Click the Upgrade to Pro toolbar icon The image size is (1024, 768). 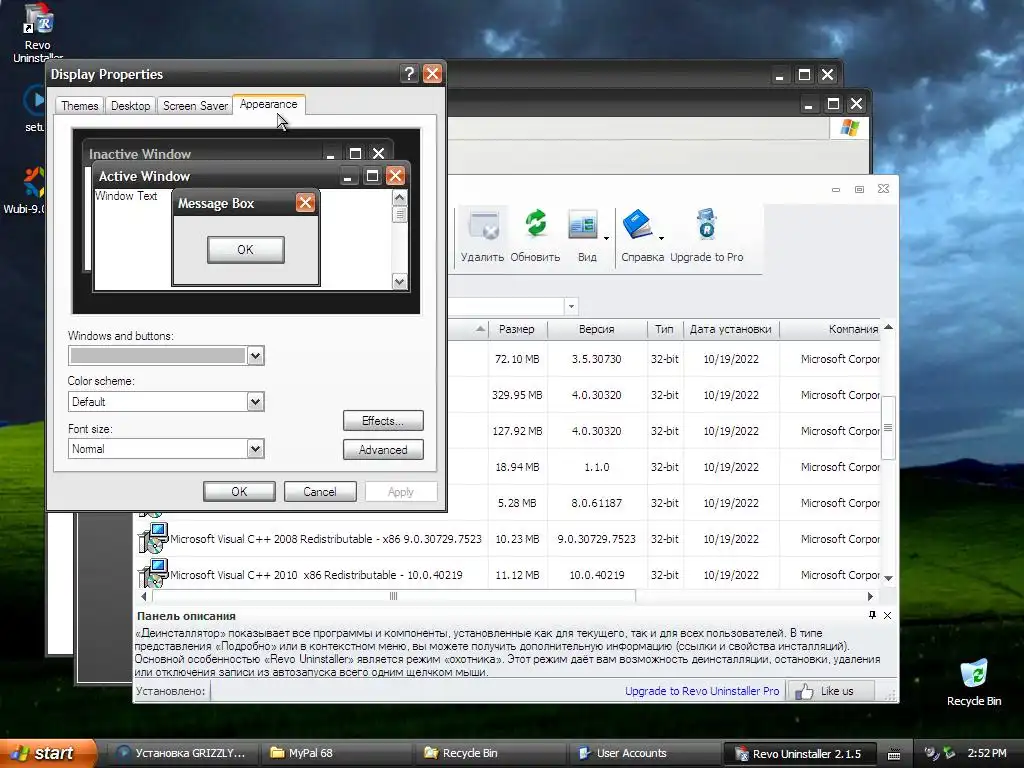tap(706, 225)
